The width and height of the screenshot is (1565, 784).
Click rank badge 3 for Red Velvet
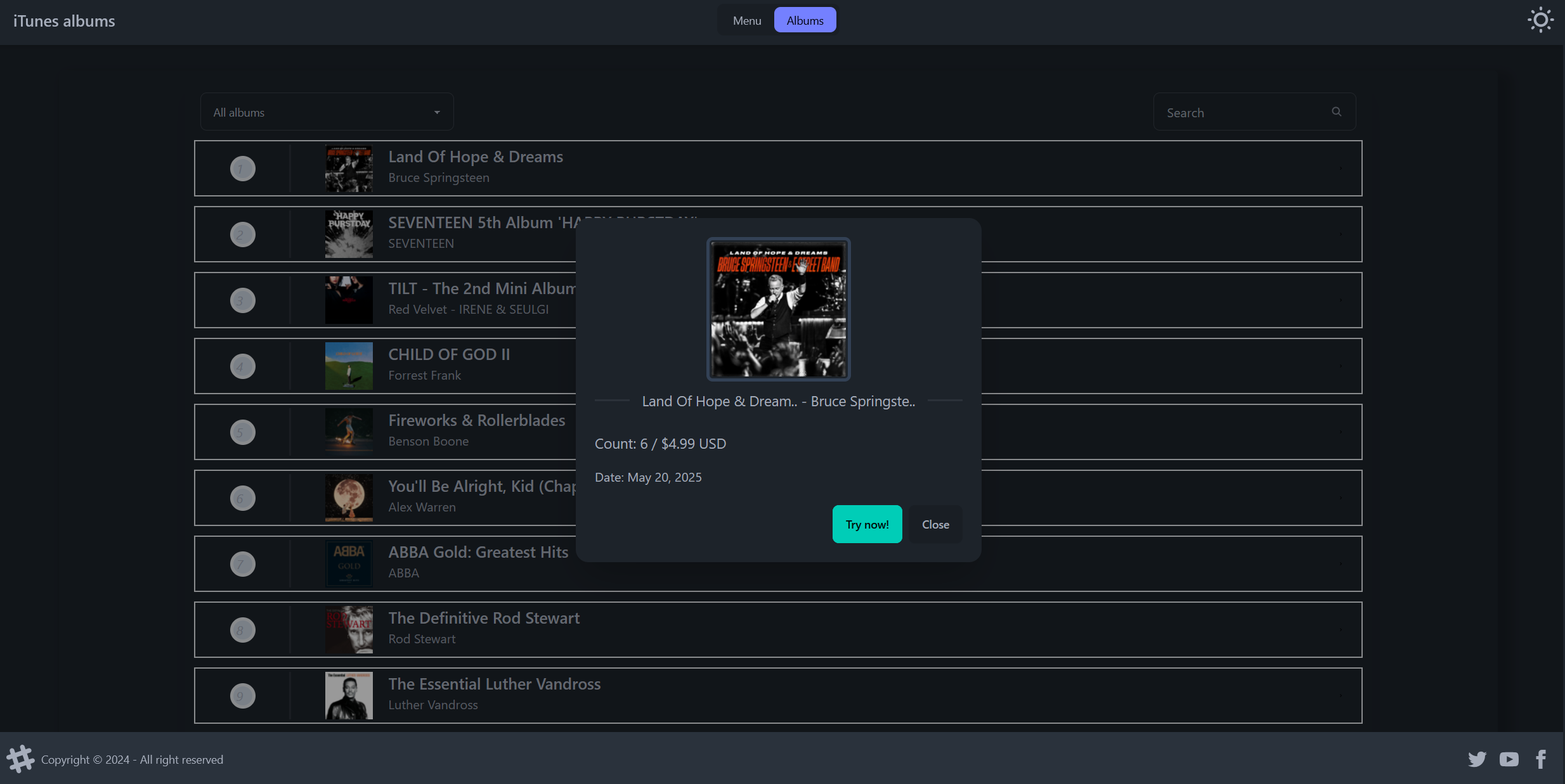pos(242,300)
